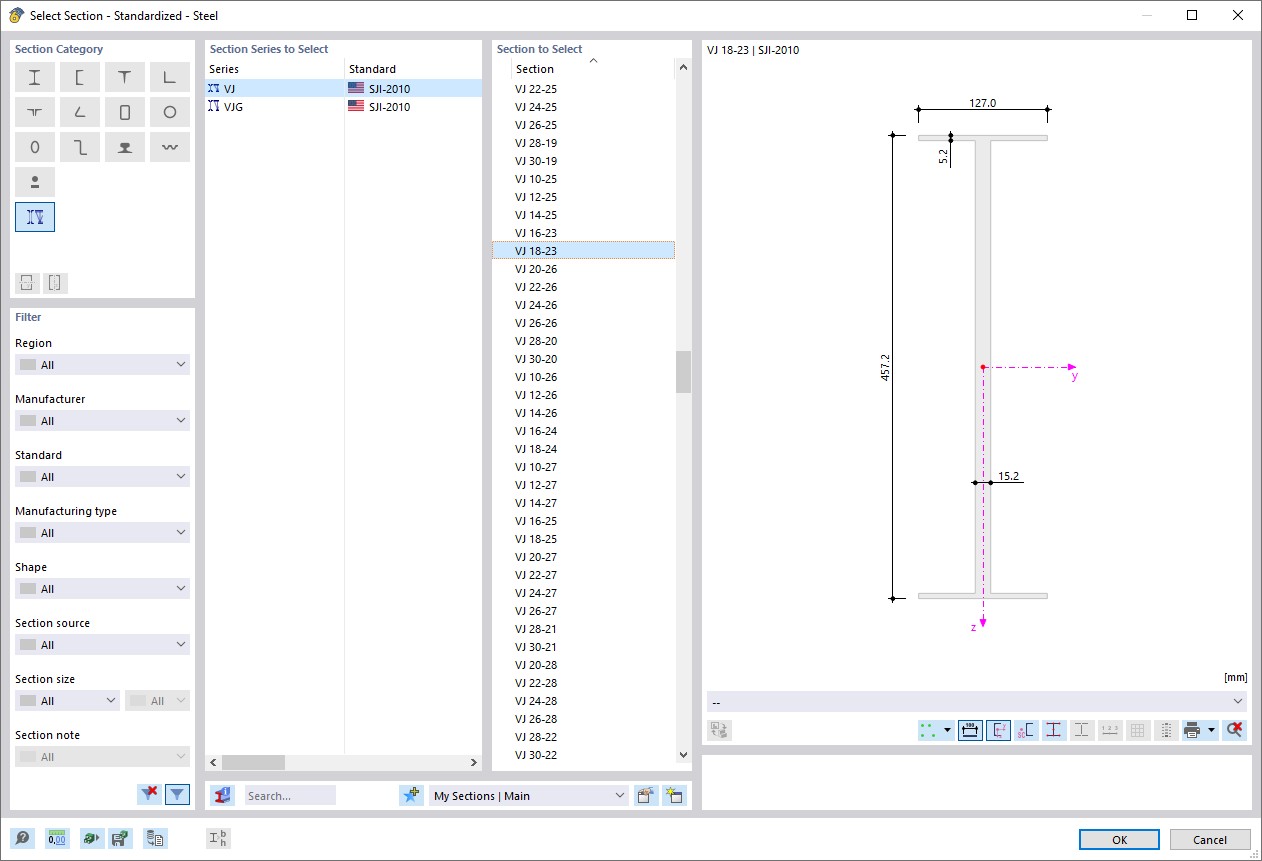Toggle the main axes display

click(x=998, y=730)
